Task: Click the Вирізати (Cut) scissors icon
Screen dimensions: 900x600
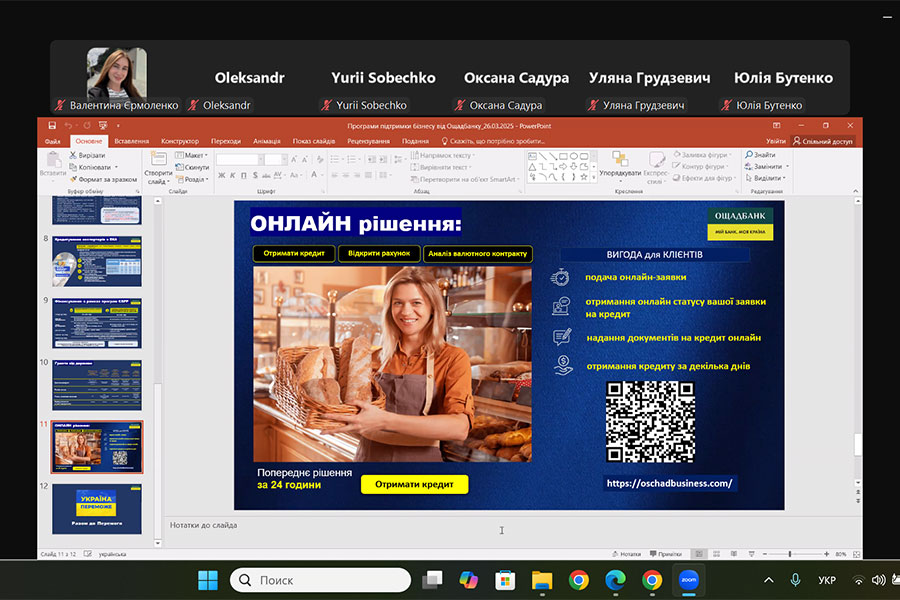Action: point(72,155)
